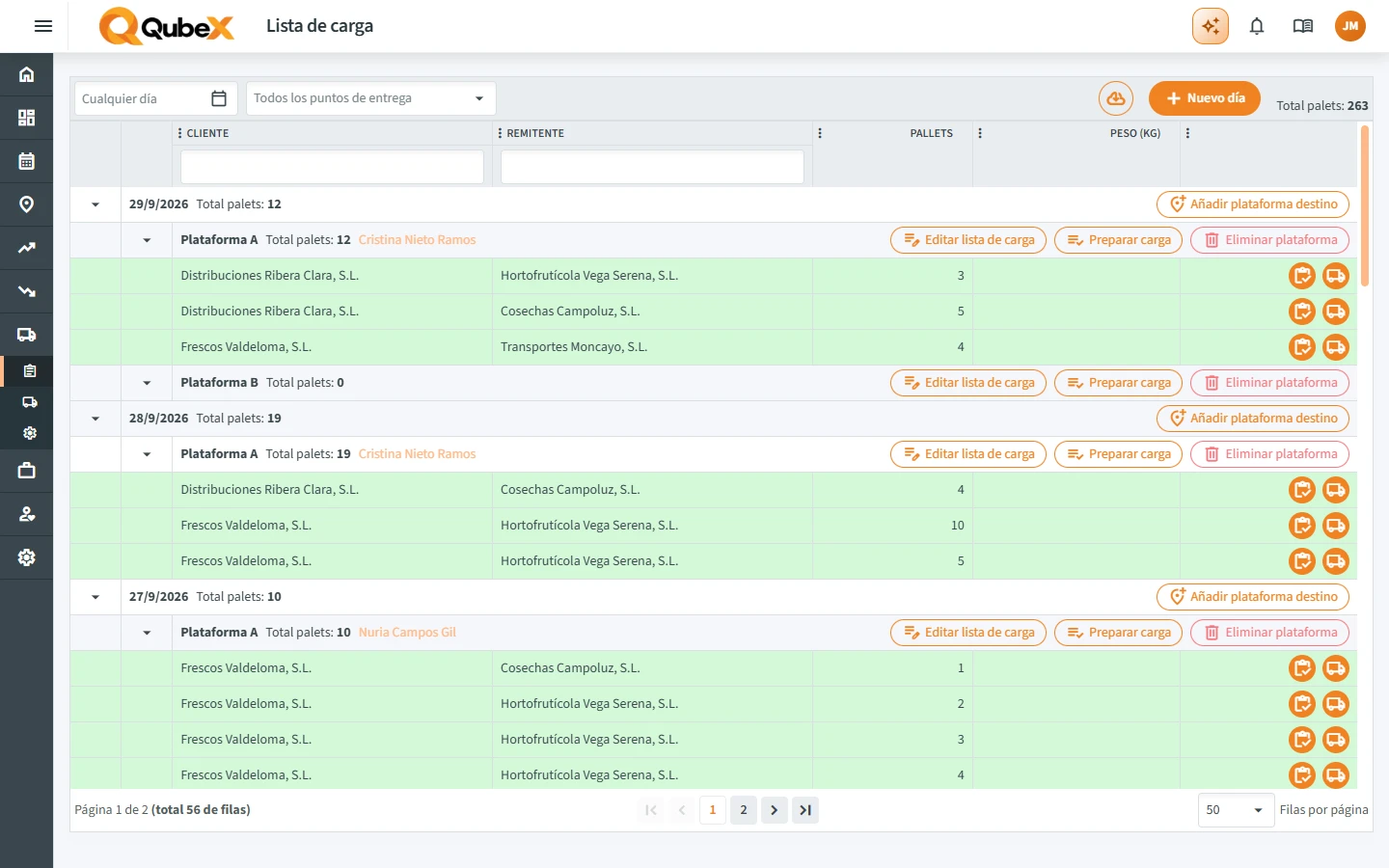Collapse Plataforma B under 29/9/2026
Image resolution: width=1389 pixels, height=868 pixels.
coord(147,383)
